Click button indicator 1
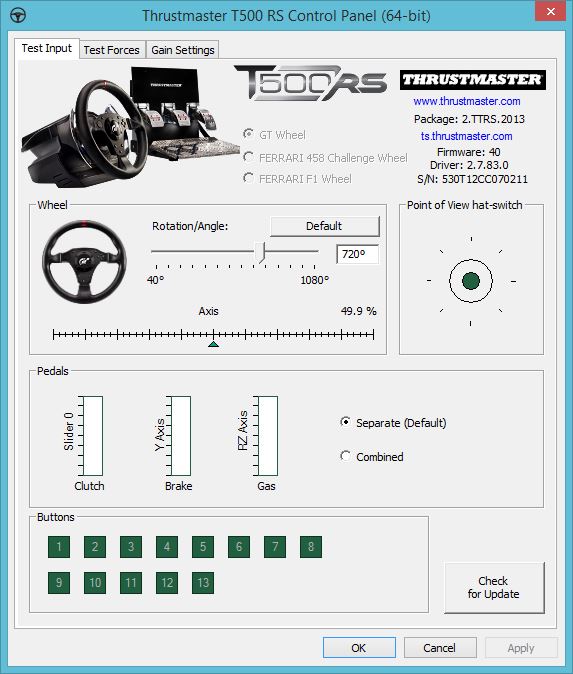Screen dimensions: 573x674 tap(59, 547)
